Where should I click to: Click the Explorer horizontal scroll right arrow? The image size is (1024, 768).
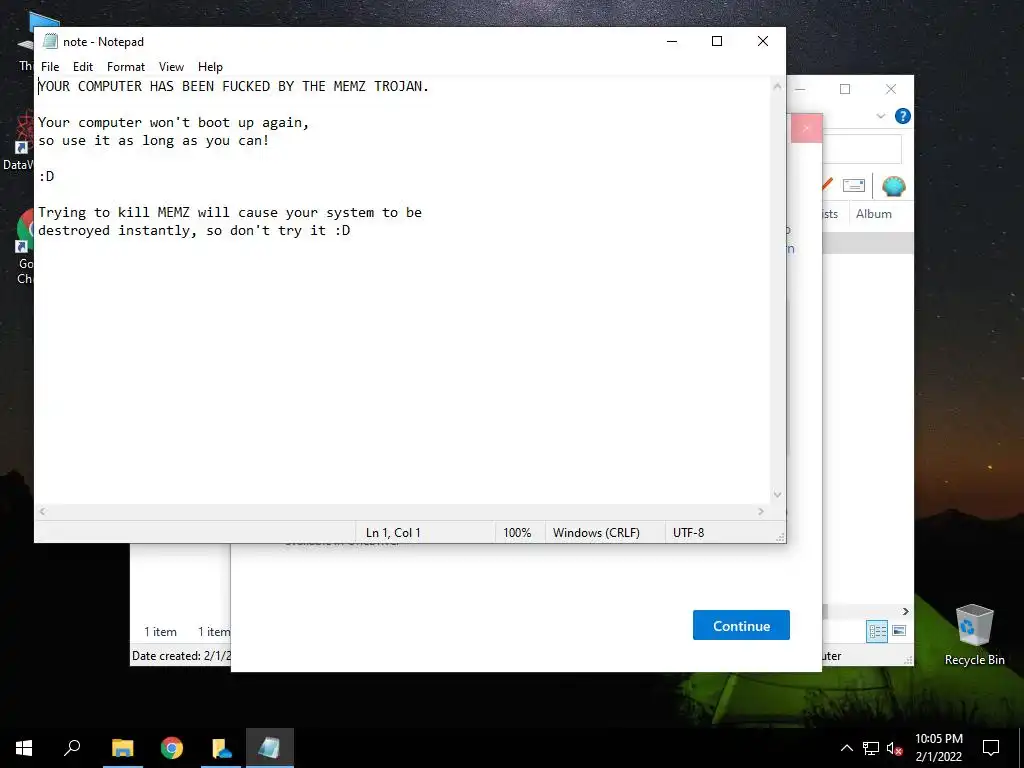pos(905,611)
